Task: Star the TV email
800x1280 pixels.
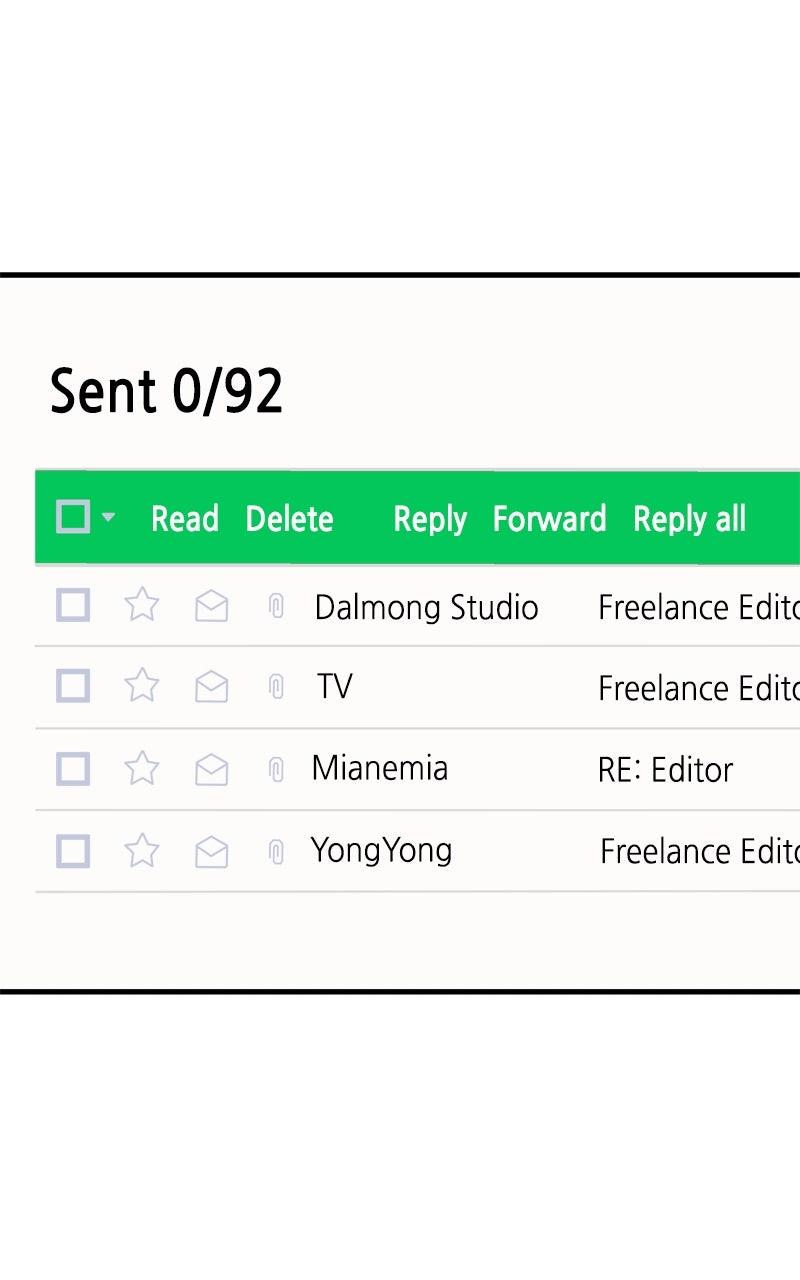Action: coord(141,686)
